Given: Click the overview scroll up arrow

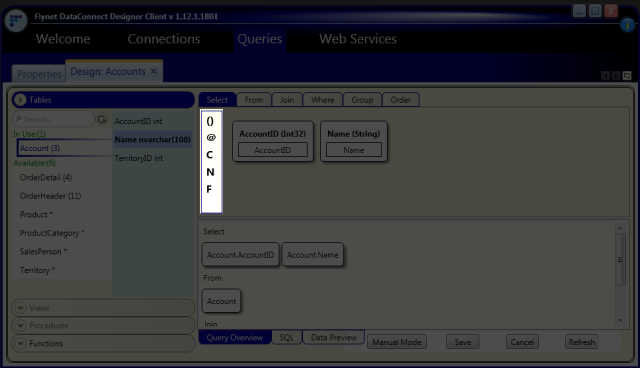Looking at the screenshot, I should click(620, 228).
